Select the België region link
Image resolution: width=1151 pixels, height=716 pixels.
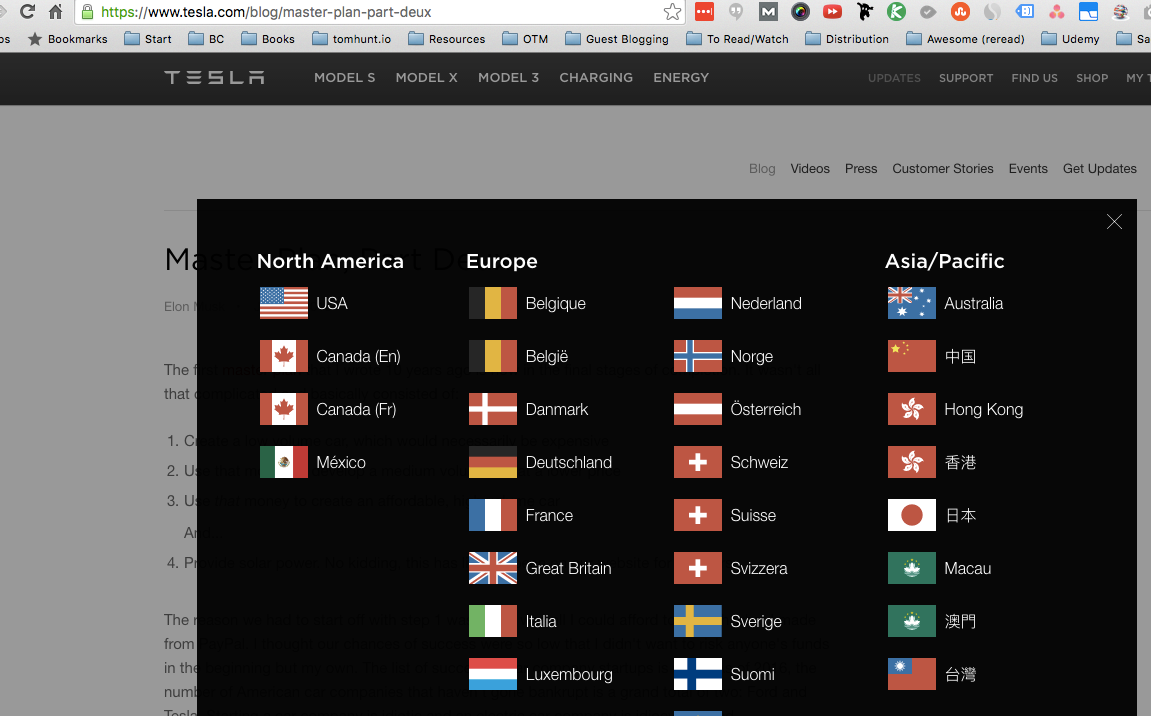(547, 356)
